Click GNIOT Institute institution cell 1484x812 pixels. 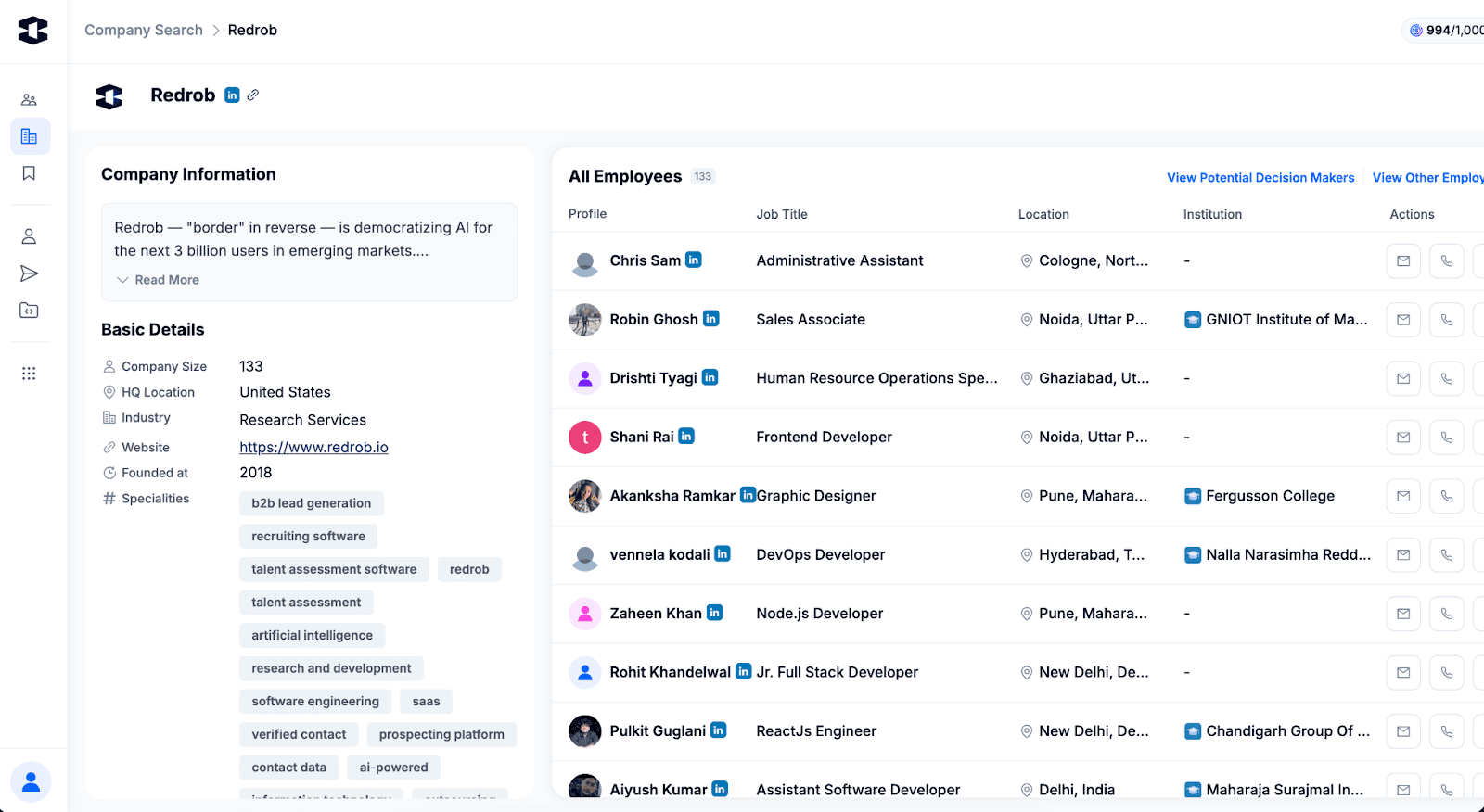pyautogui.click(x=1276, y=320)
